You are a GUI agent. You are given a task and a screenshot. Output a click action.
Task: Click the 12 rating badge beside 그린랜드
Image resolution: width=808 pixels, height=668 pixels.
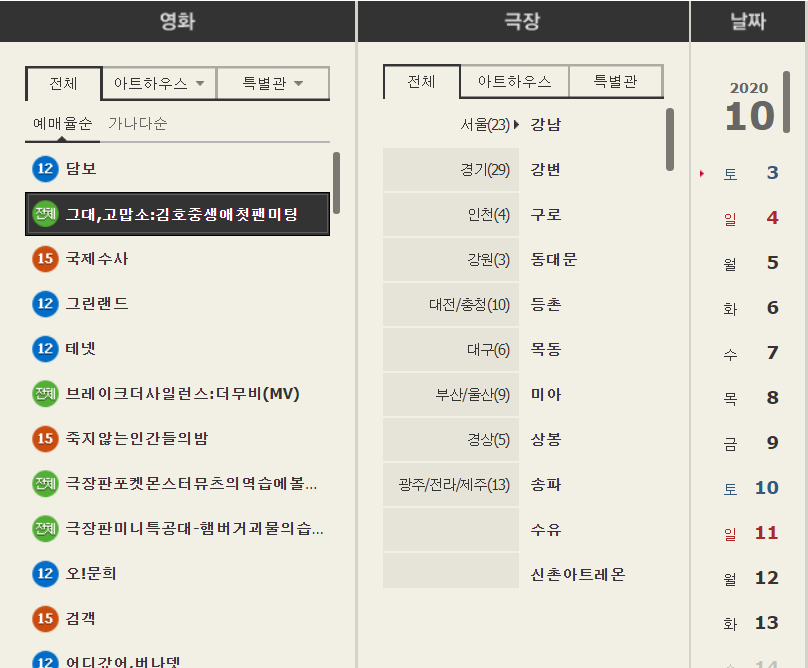45,304
